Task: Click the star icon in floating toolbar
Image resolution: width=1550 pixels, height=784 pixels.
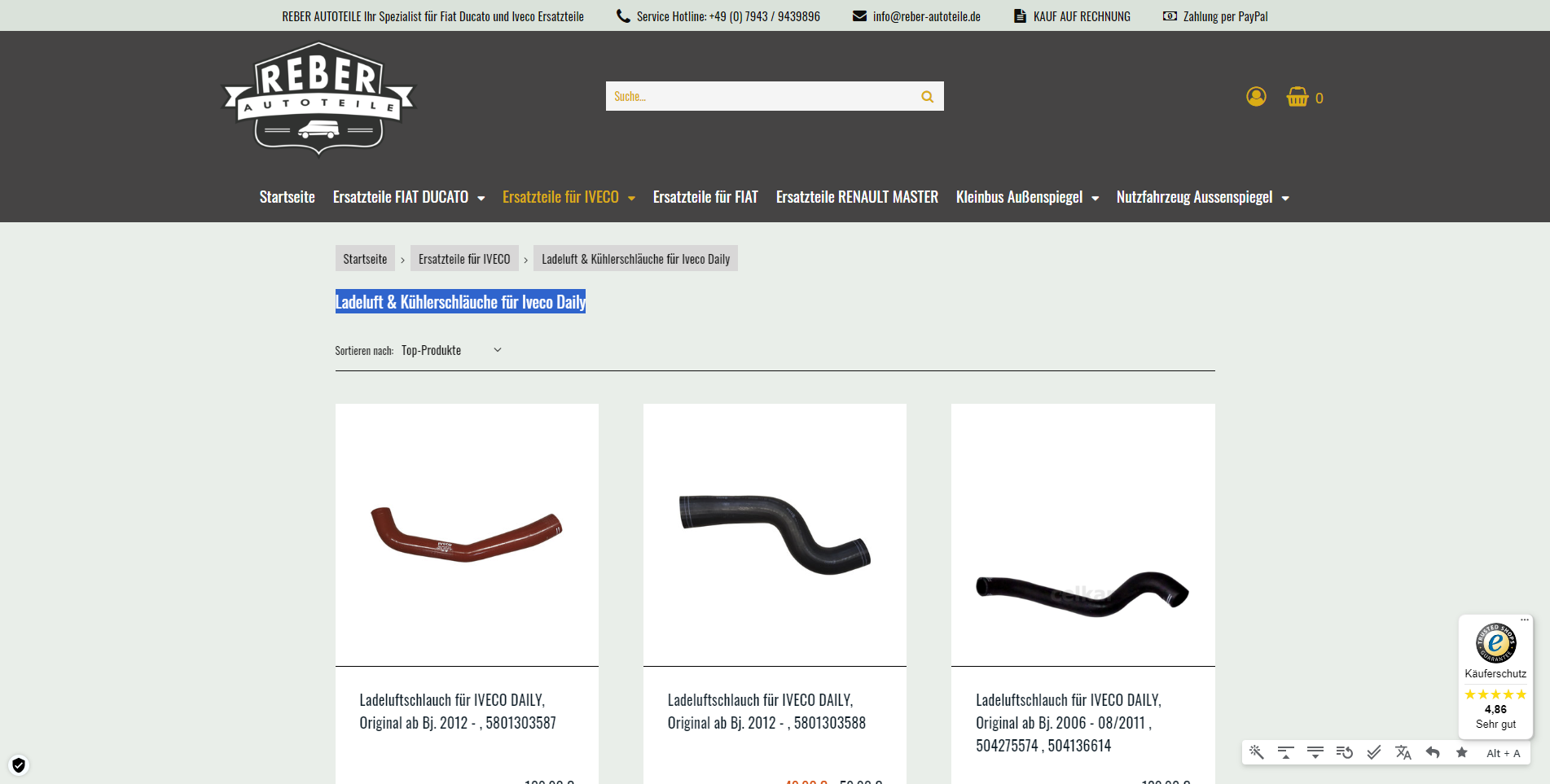Action: click(1462, 752)
